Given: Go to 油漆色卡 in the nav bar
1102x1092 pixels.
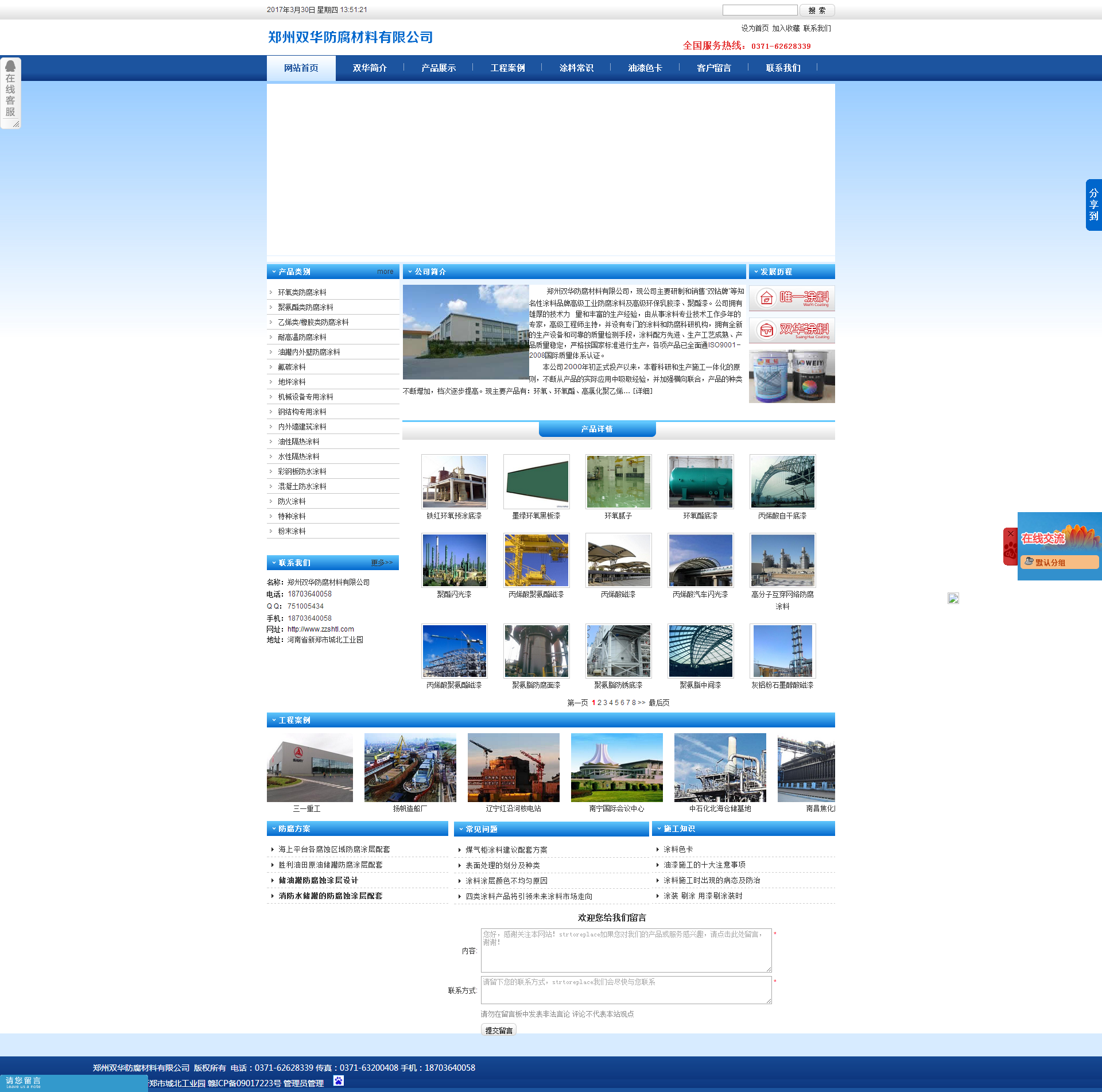Looking at the screenshot, I should (x=645, y=68).
